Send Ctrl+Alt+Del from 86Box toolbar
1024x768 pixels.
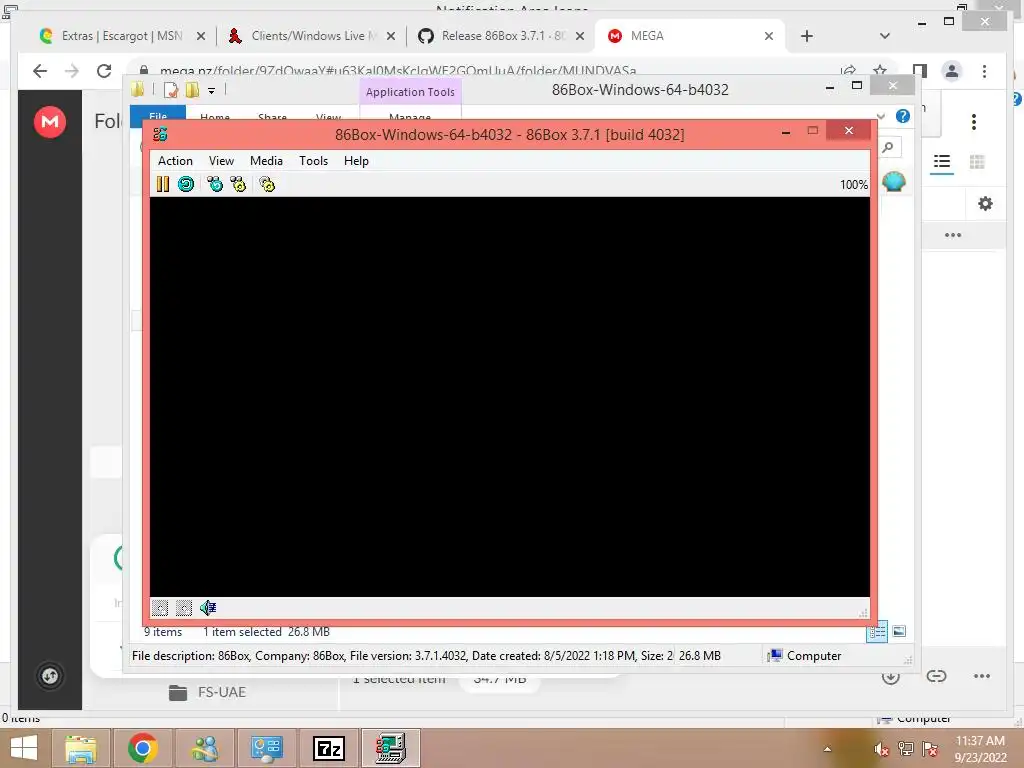[214, 184]
